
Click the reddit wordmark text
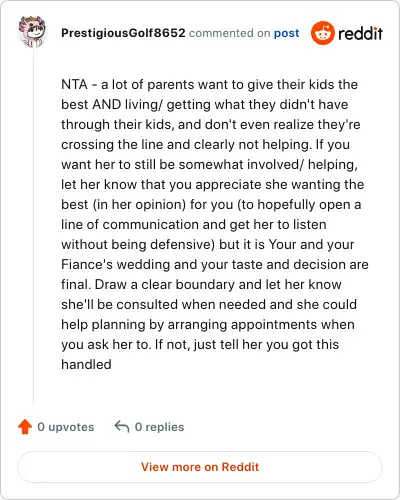(360, 33)
